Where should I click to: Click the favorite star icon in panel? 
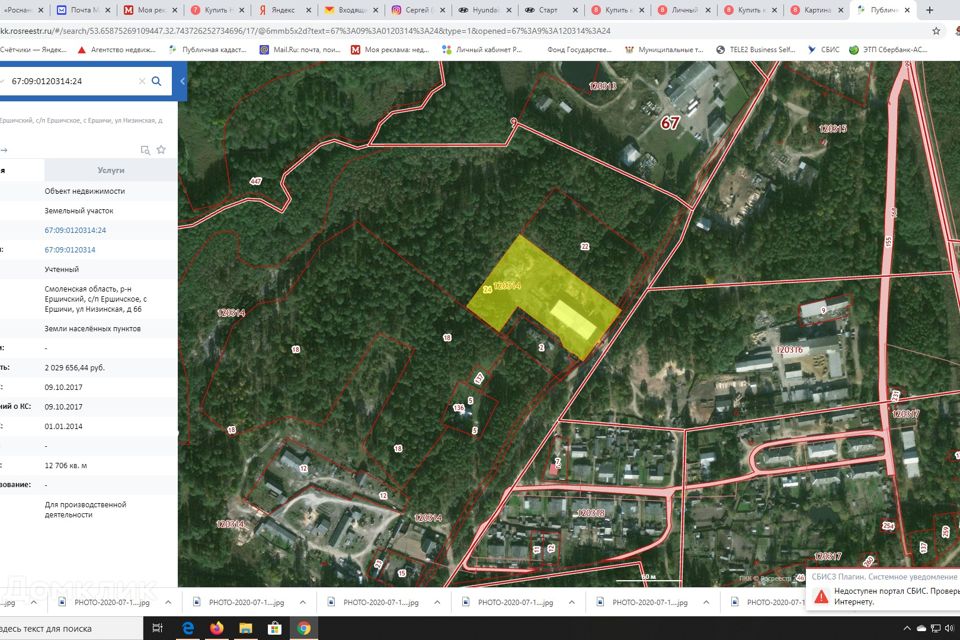pos(161,150)
